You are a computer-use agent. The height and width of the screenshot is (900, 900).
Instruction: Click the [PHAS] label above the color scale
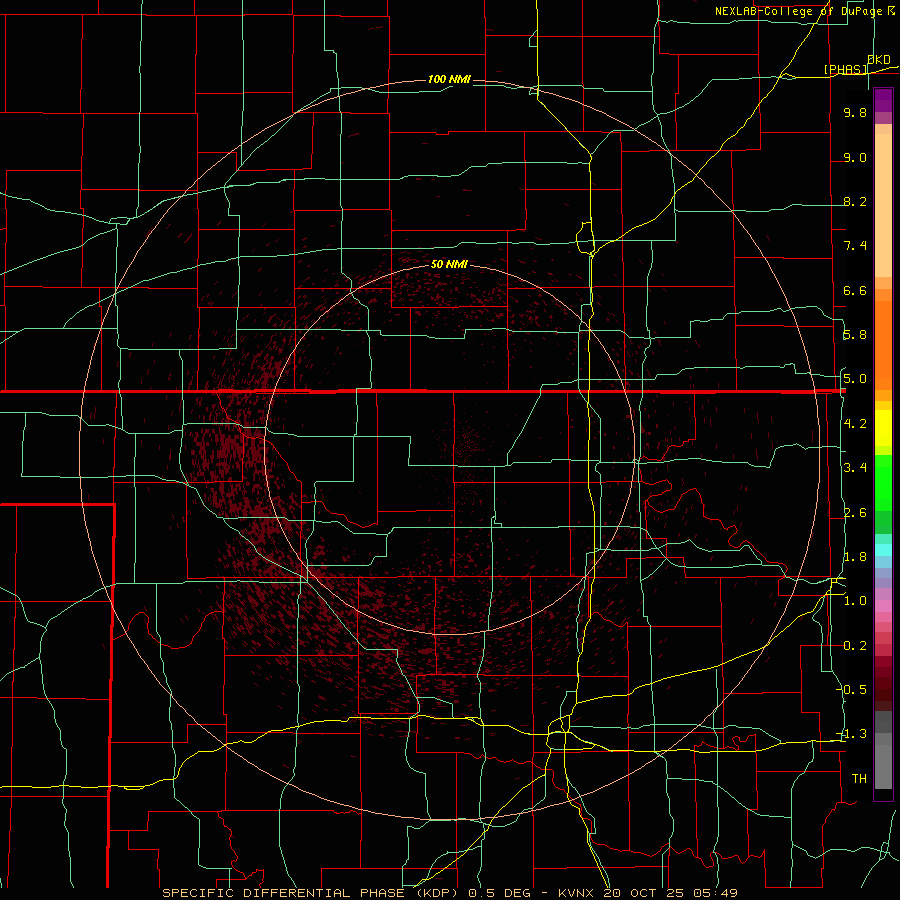845,69
